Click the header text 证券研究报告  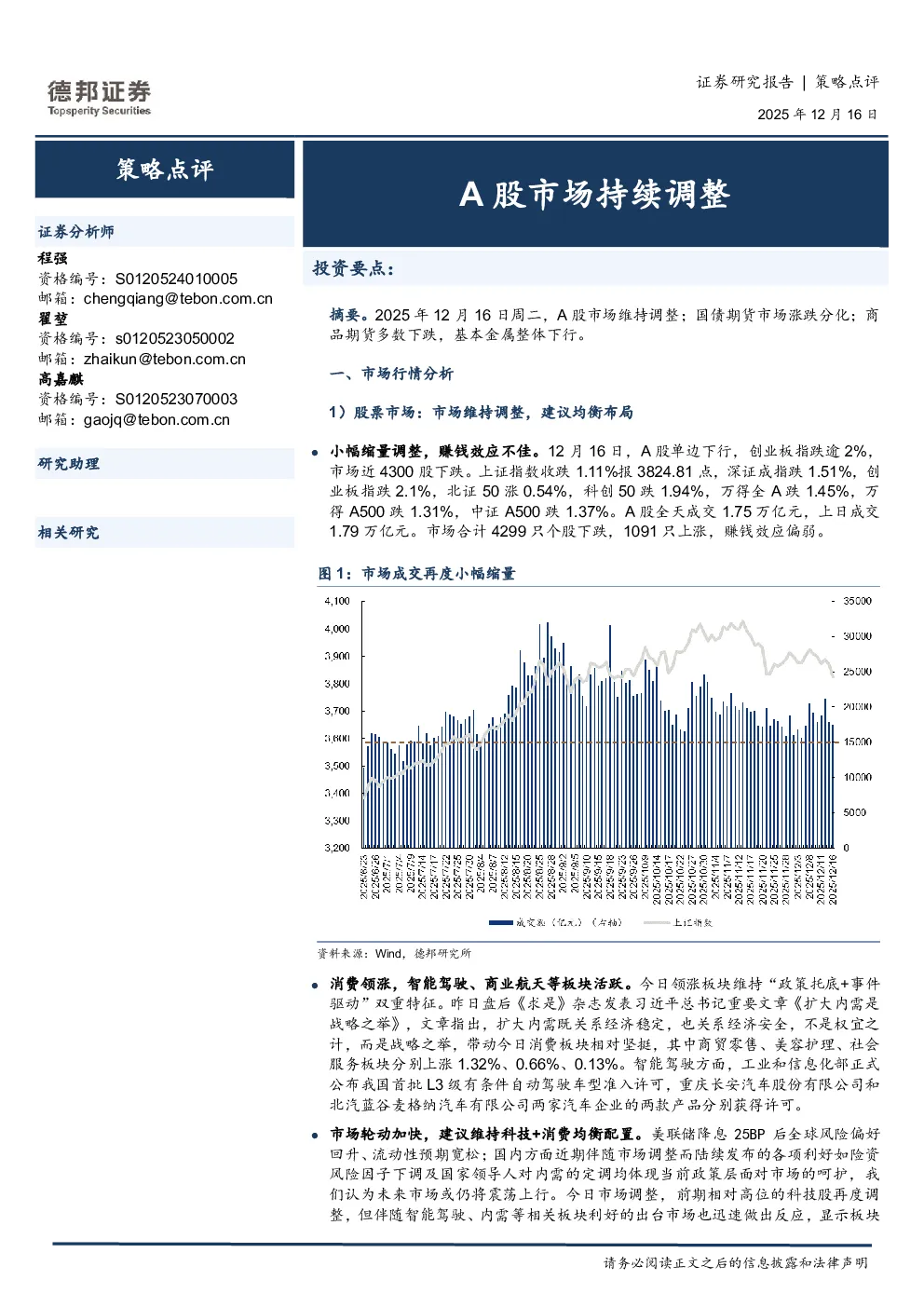745,82
